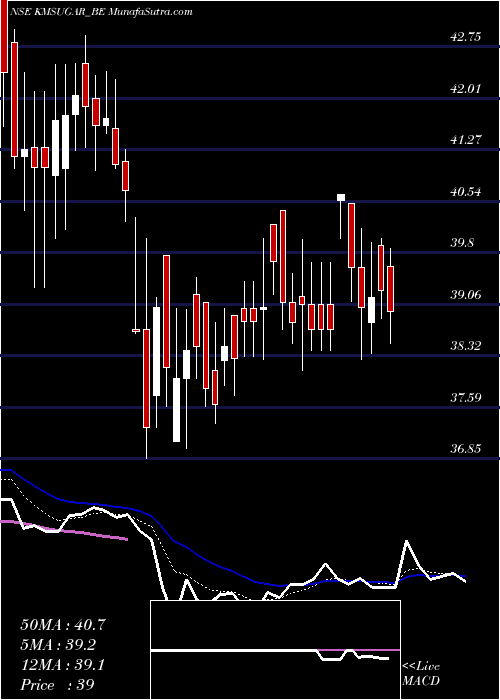Click the 39.8 price axis label
500x700 pixels.
(x=462, y=243)
